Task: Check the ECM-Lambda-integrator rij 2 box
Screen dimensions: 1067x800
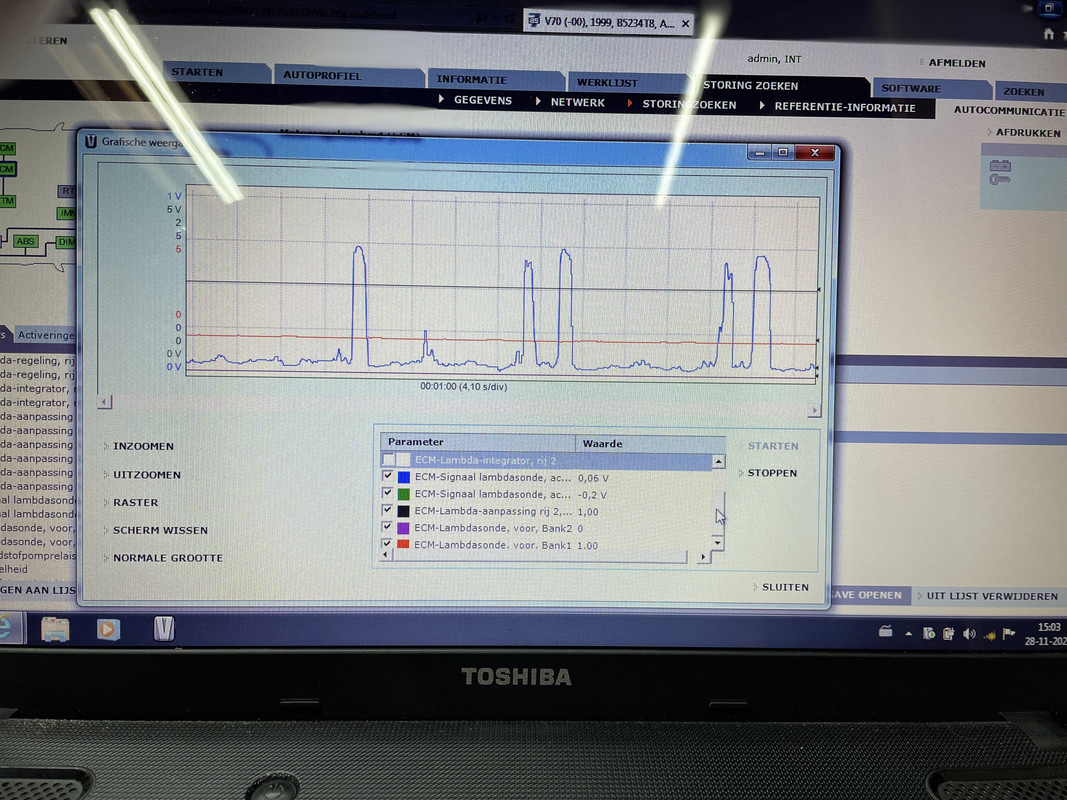Action: [388, 460]
